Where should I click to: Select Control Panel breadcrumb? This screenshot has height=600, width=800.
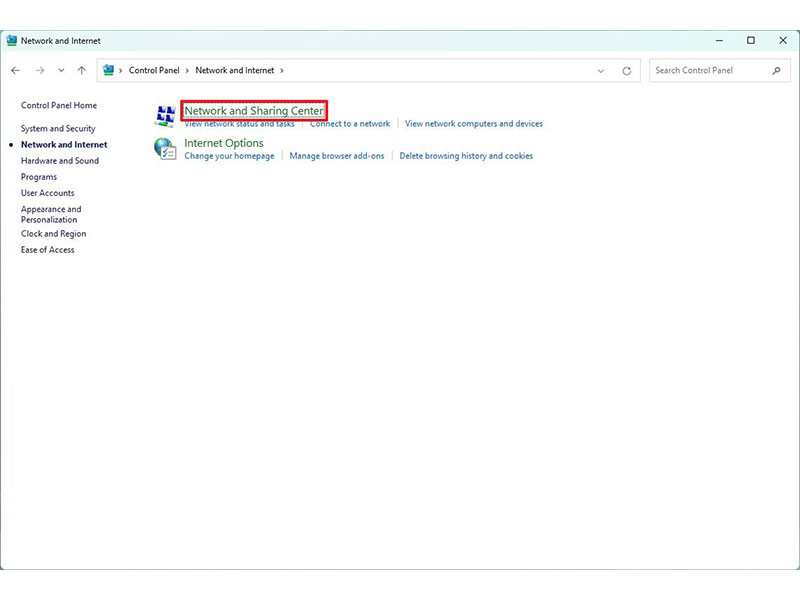tap(154, 70)
